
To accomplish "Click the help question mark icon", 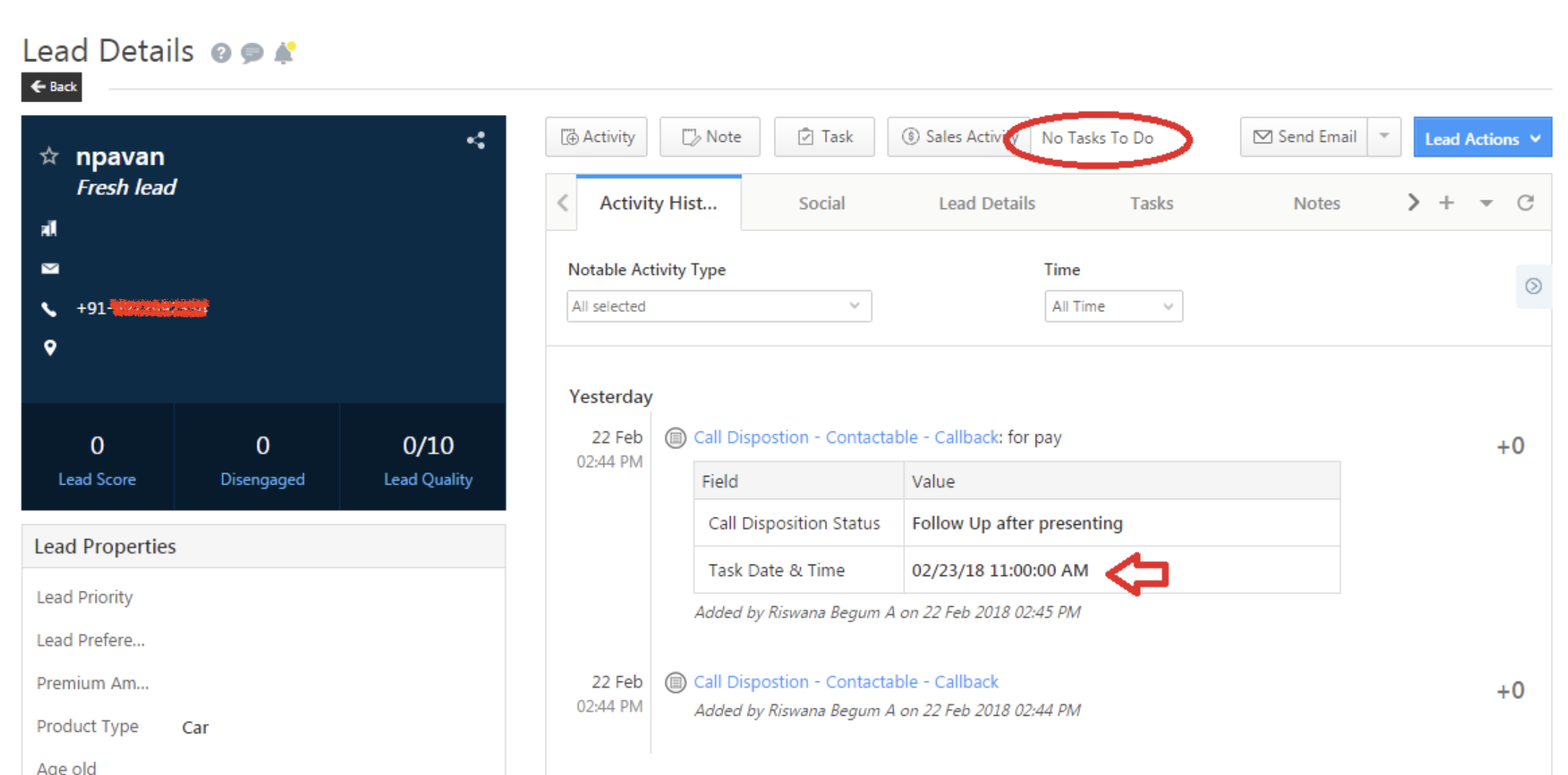I will click(x=221, y=53).
